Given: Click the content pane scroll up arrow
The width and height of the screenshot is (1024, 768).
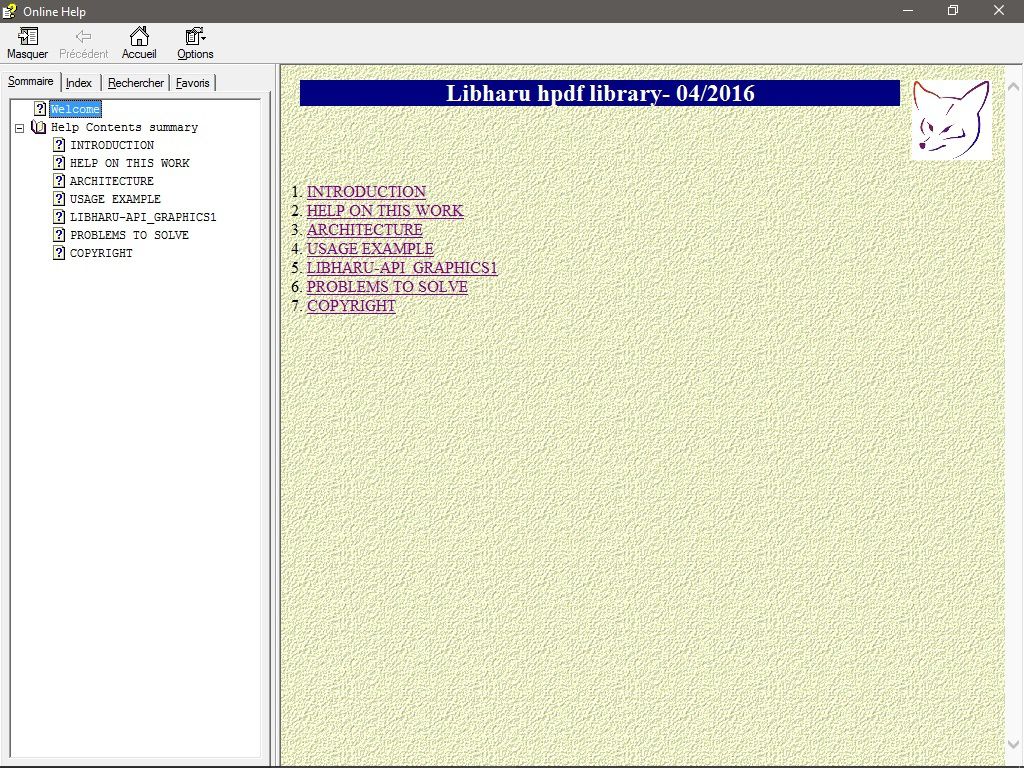Looking at the screenshot, I should click(x=1014, y=86).
